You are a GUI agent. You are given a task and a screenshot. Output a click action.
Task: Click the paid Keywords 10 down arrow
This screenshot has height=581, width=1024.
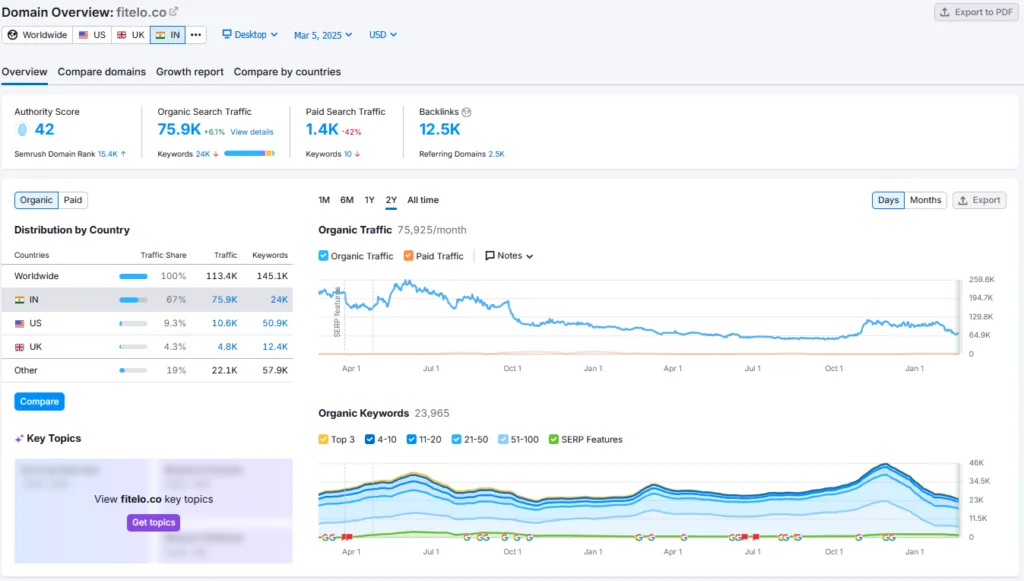357,154
